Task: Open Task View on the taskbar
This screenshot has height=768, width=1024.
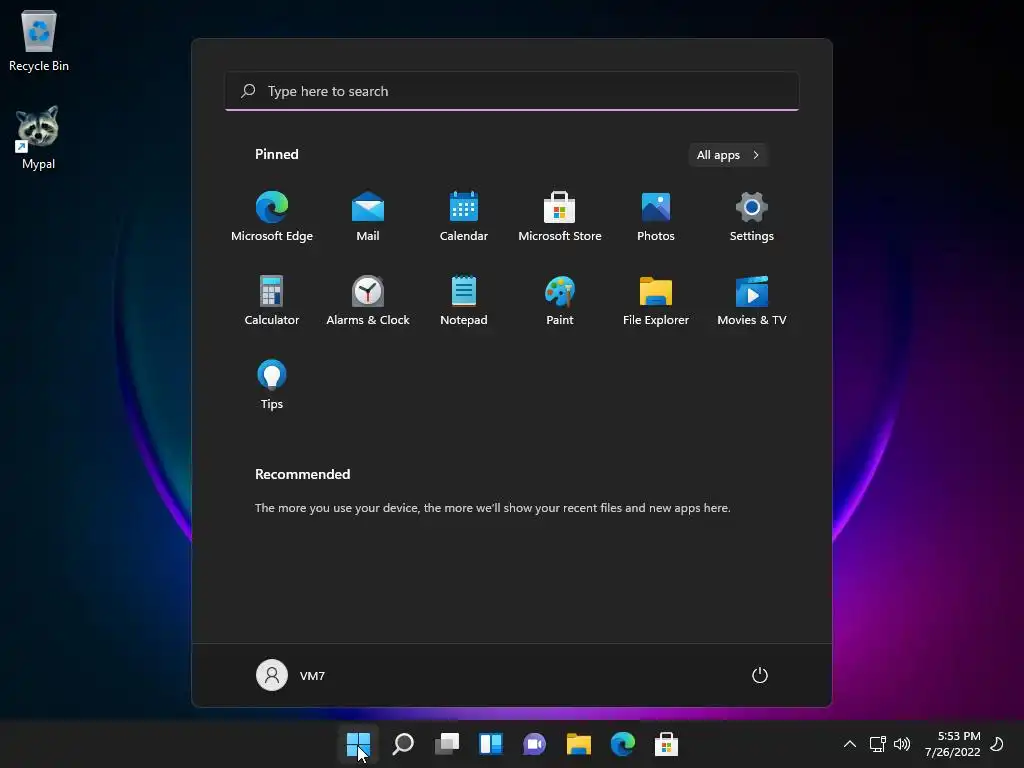Action: pos(447,744)
